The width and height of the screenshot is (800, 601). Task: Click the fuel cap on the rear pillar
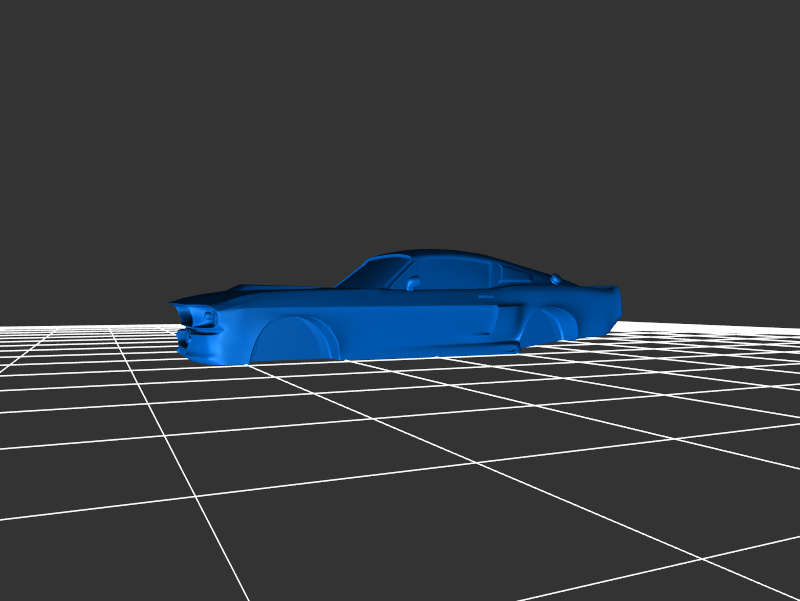click(555, 279)
